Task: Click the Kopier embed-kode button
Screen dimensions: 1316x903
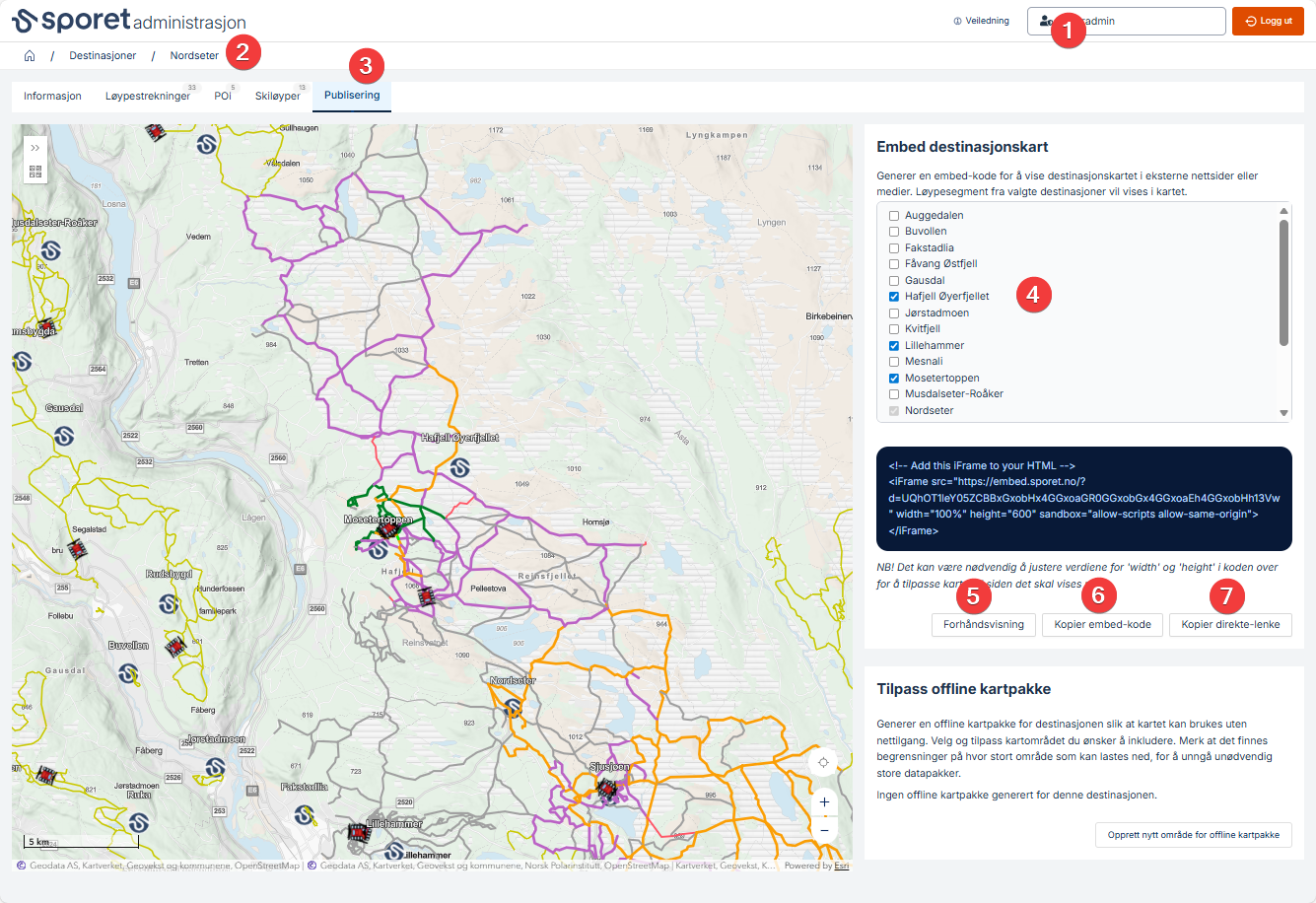Action: (x=1102, y=625)
